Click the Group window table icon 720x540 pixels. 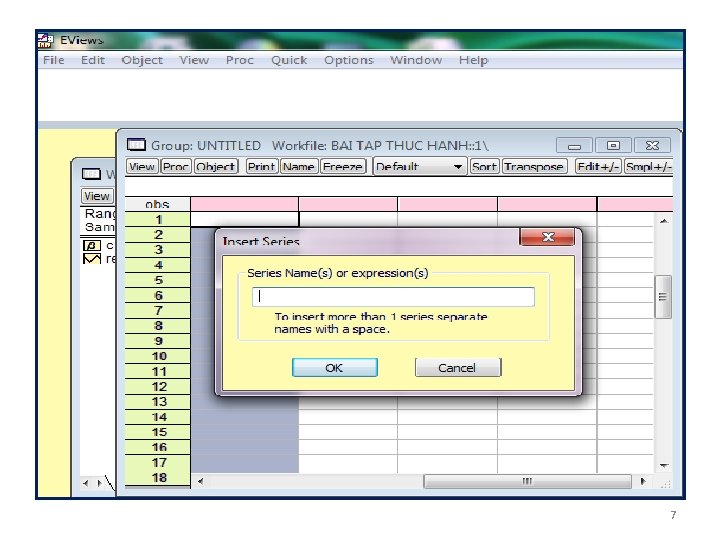(x=136, y=145)
